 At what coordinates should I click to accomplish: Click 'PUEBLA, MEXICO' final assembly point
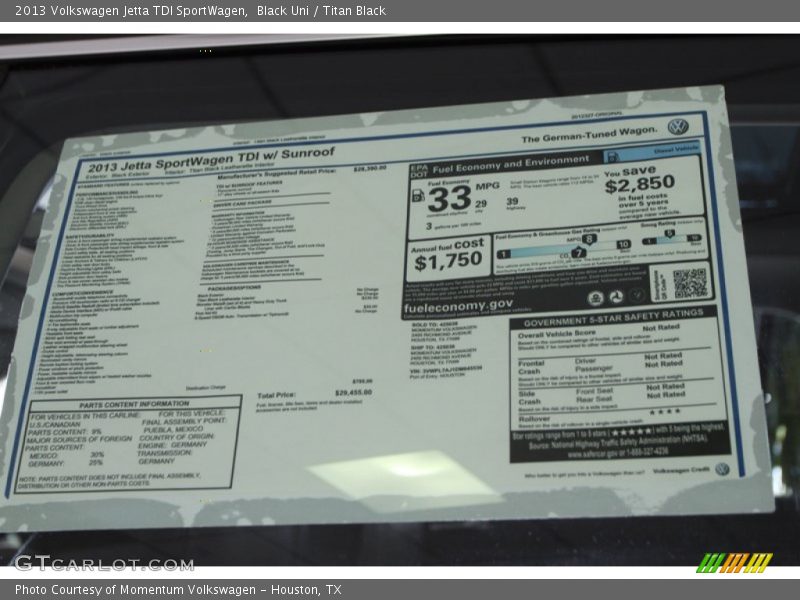click(172, 429)
